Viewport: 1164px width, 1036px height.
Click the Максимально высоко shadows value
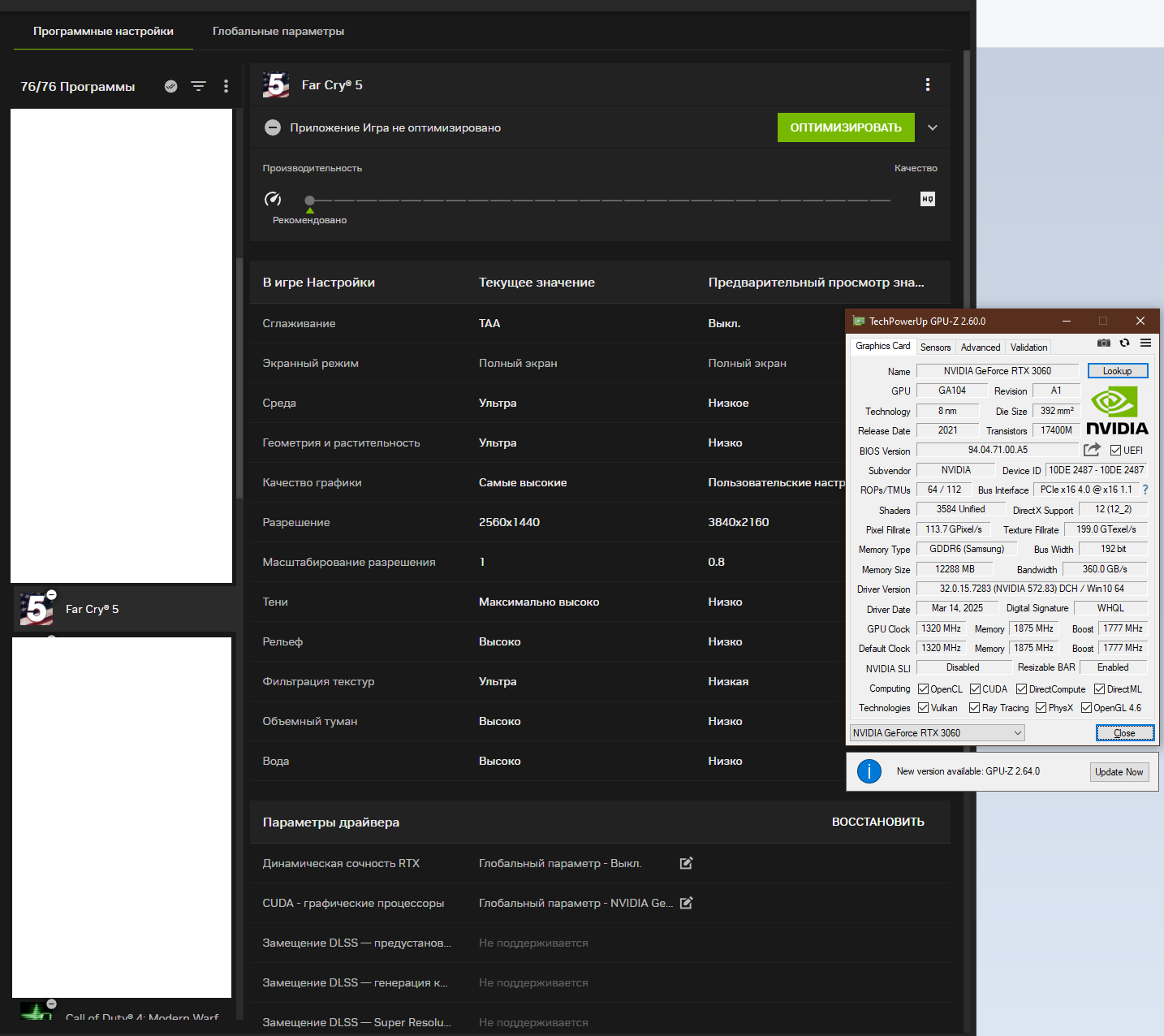coord(539,602)
